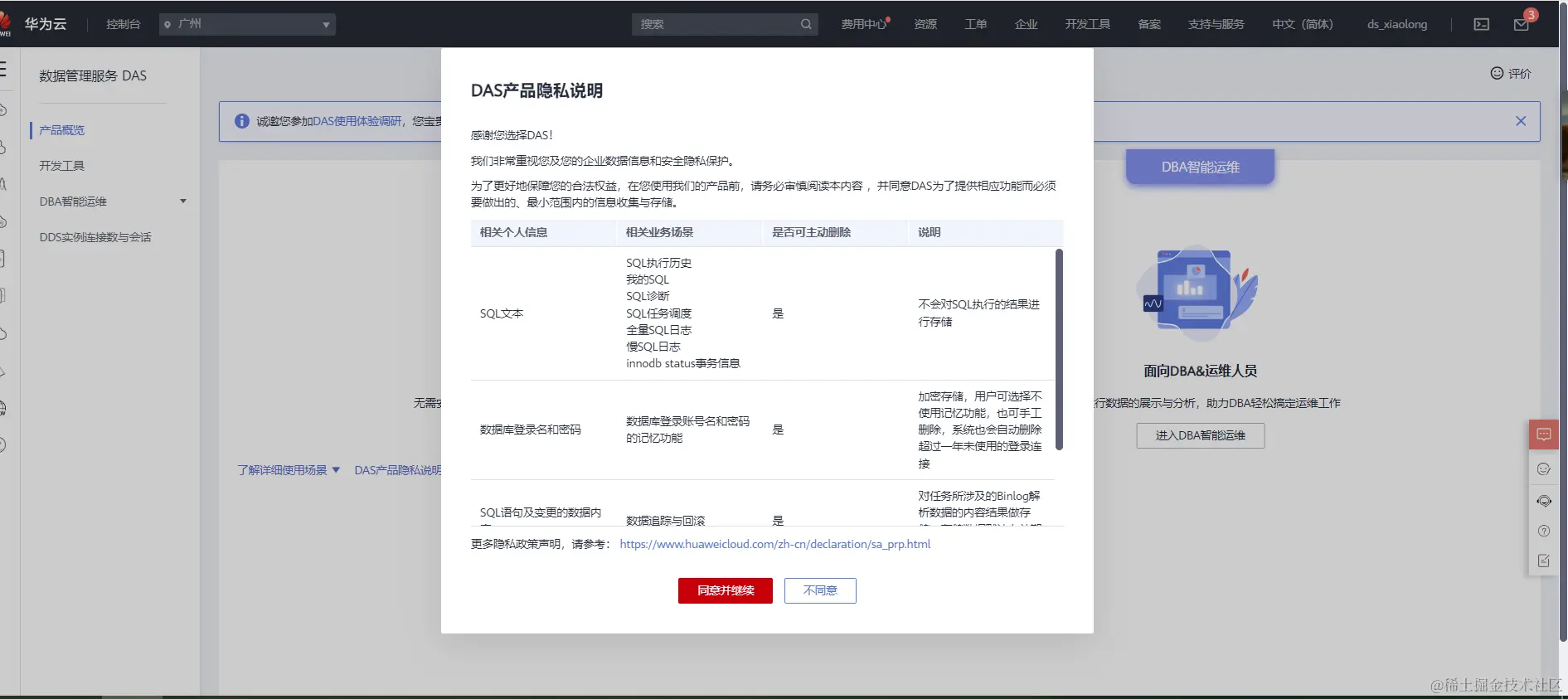Open DAS产品隐私说明 link on page
Screen dimensions: 1568x699
(x=397, y=470)
